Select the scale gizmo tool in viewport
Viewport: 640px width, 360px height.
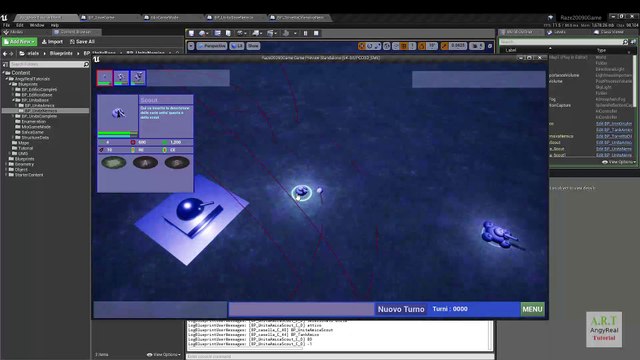377,46
